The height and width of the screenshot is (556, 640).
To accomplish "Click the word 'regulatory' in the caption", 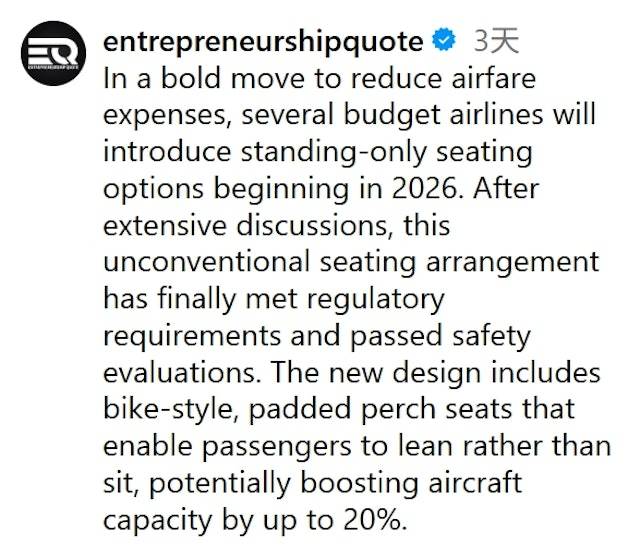I will pos(375,300).
